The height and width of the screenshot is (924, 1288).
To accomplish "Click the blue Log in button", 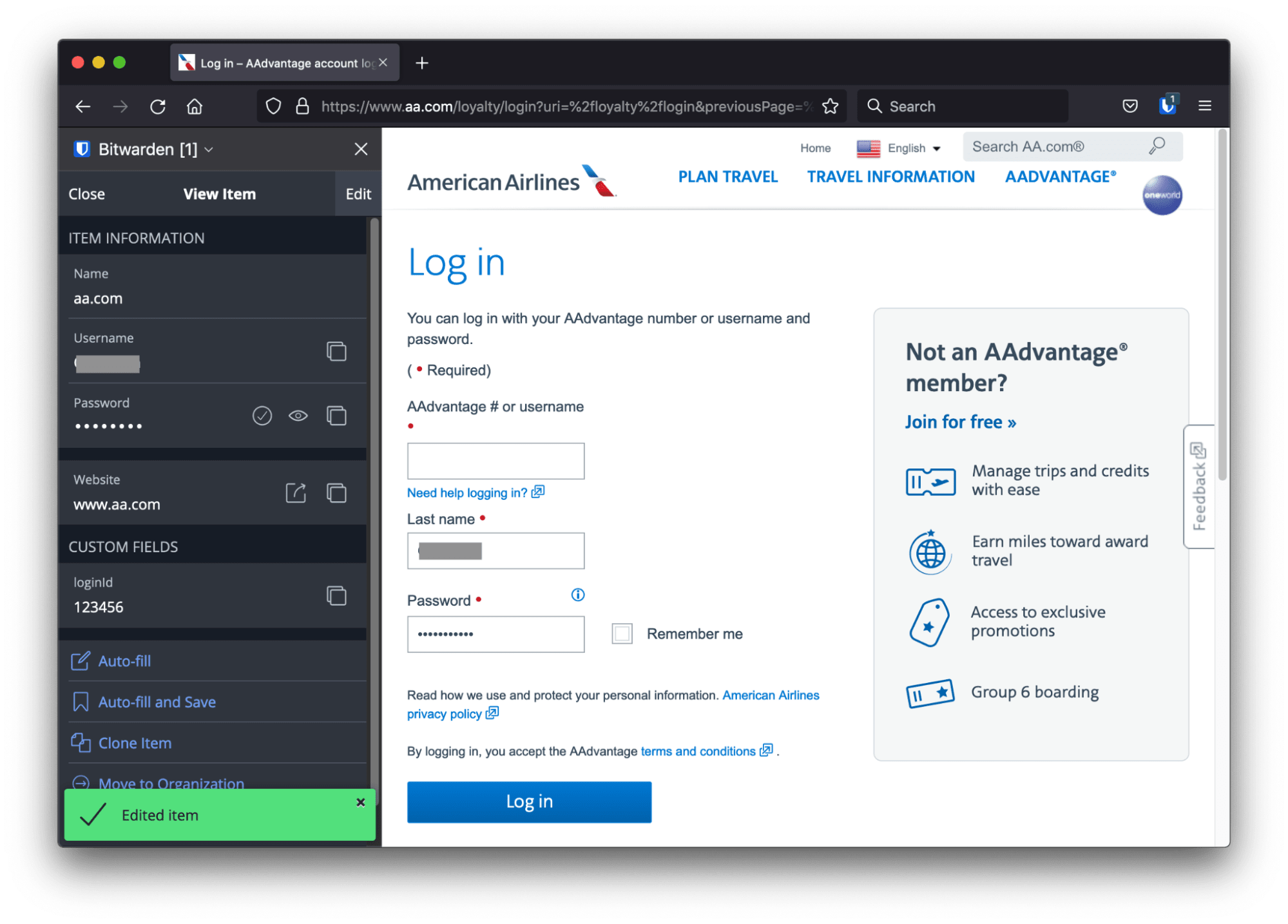I will pyautogui.click(x=529, y=802).
